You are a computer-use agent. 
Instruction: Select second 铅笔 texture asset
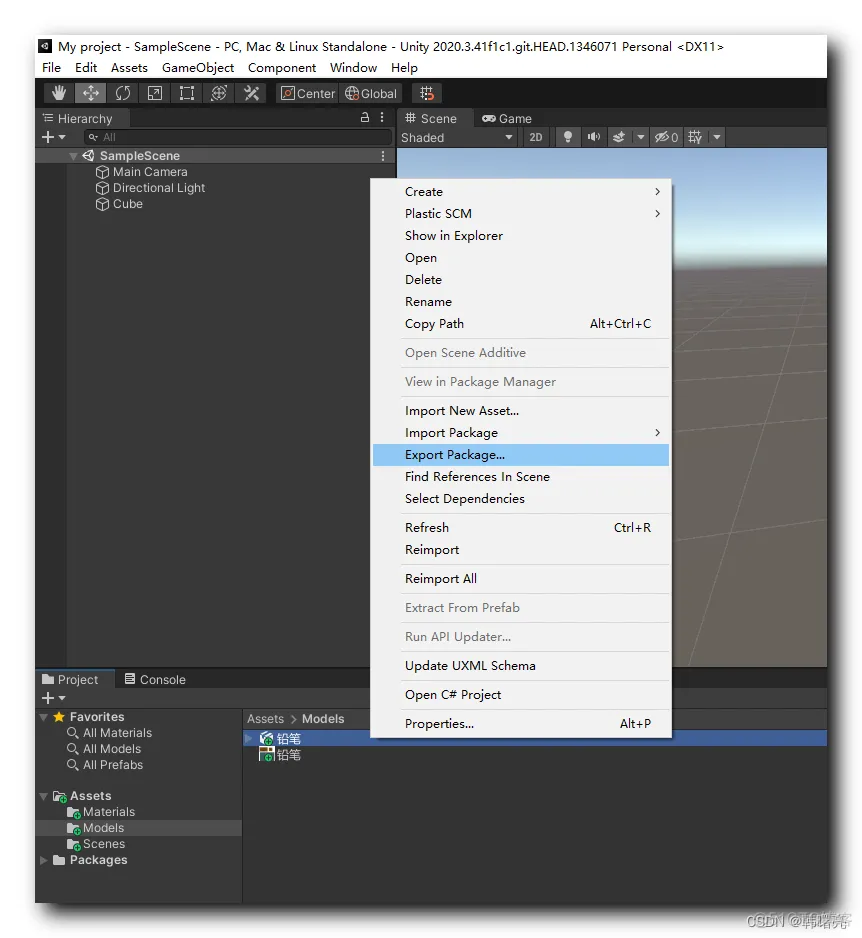(x=280, y=755)
